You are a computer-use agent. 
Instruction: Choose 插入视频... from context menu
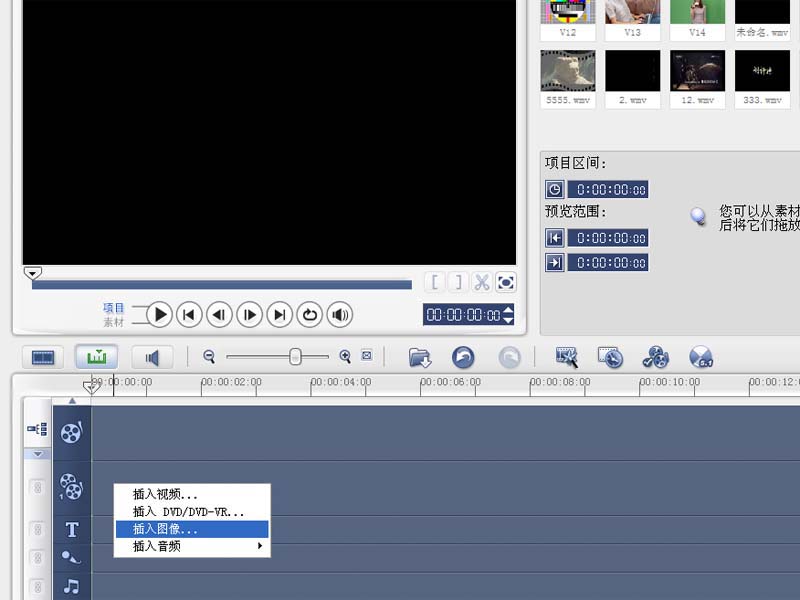[x=192, y=494]
